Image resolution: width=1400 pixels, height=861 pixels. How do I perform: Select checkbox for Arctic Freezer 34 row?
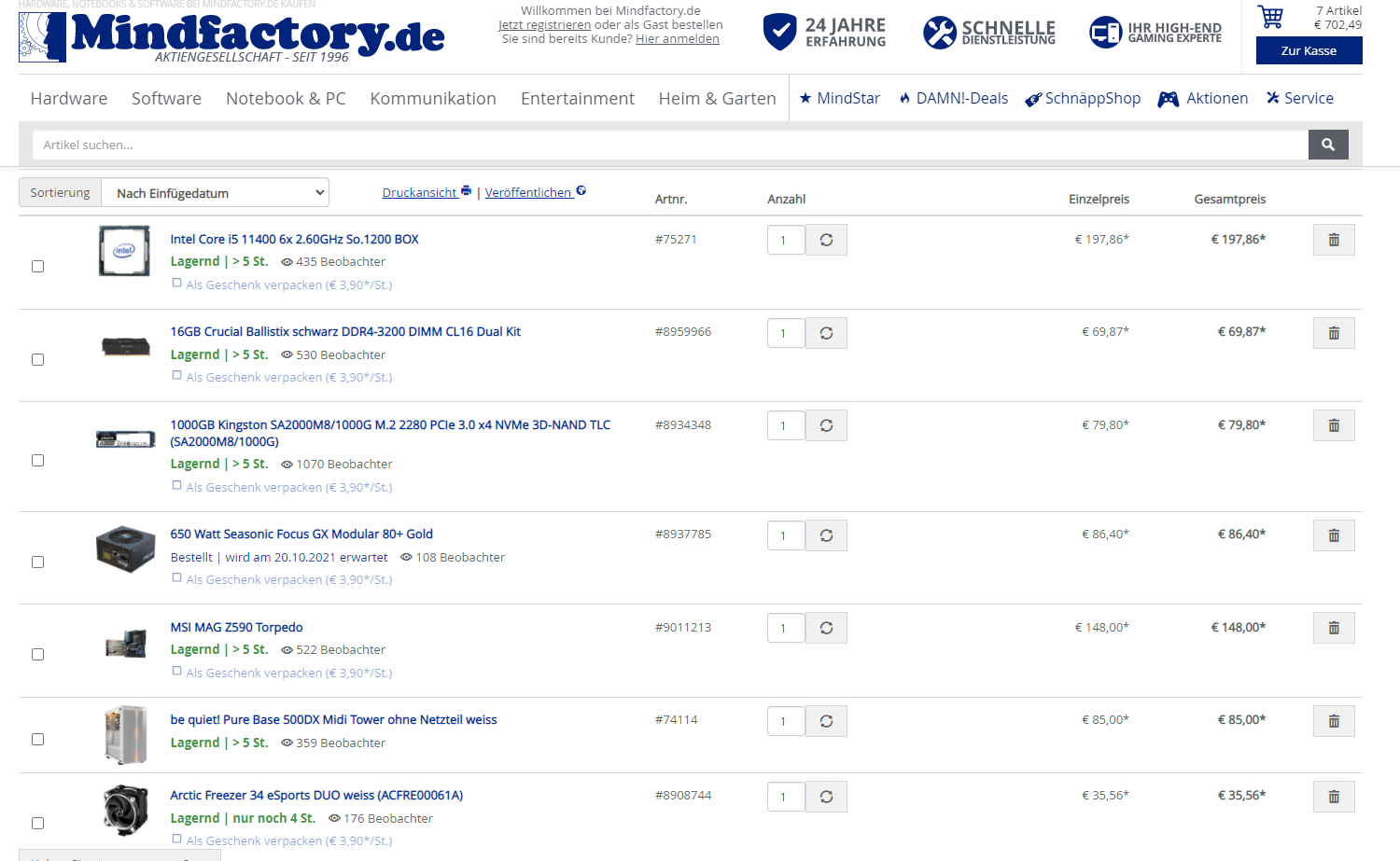(38, 824)
